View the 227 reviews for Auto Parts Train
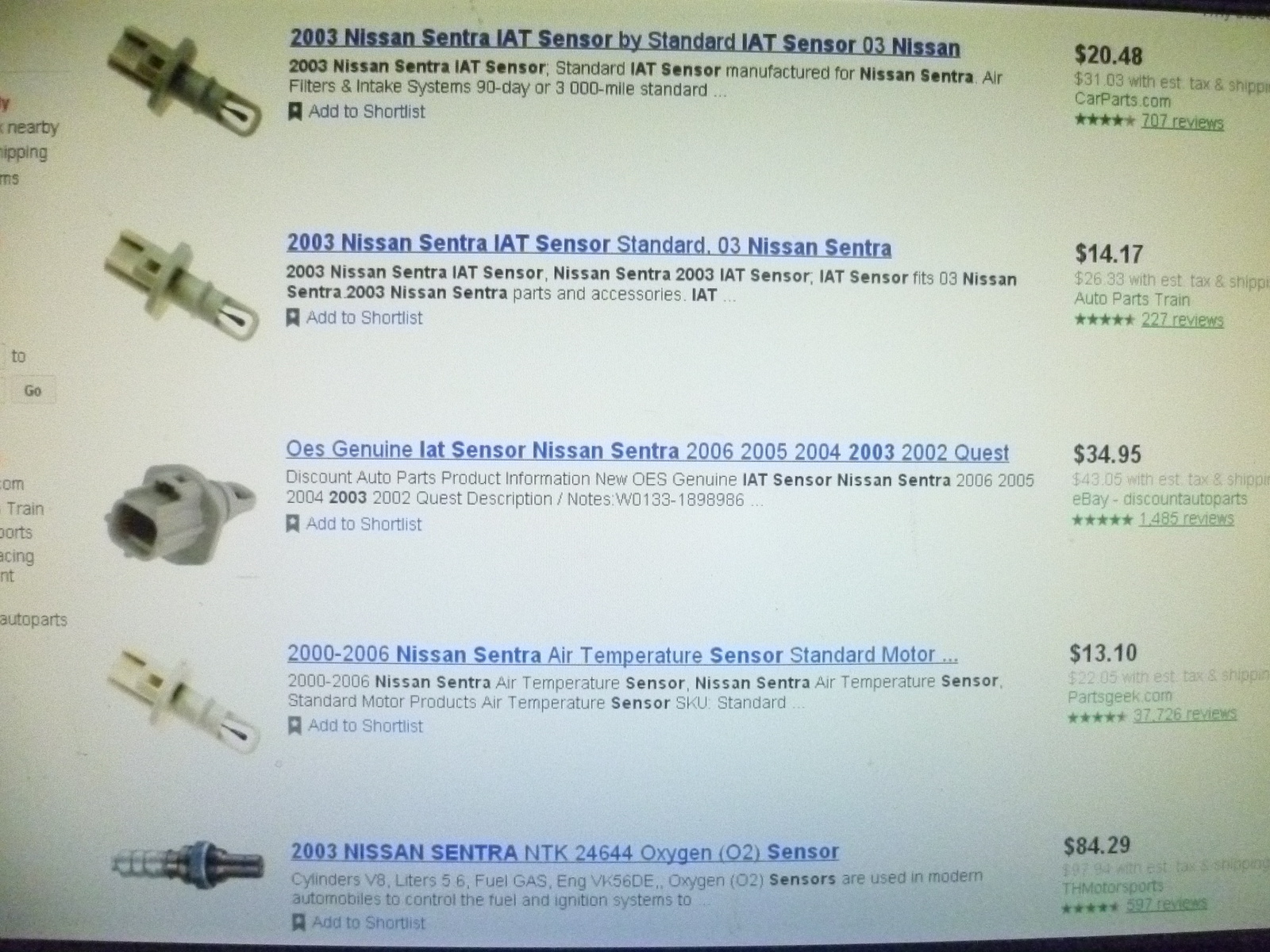Screen dimensions: 1270x952 click(x=1182, y=321)
